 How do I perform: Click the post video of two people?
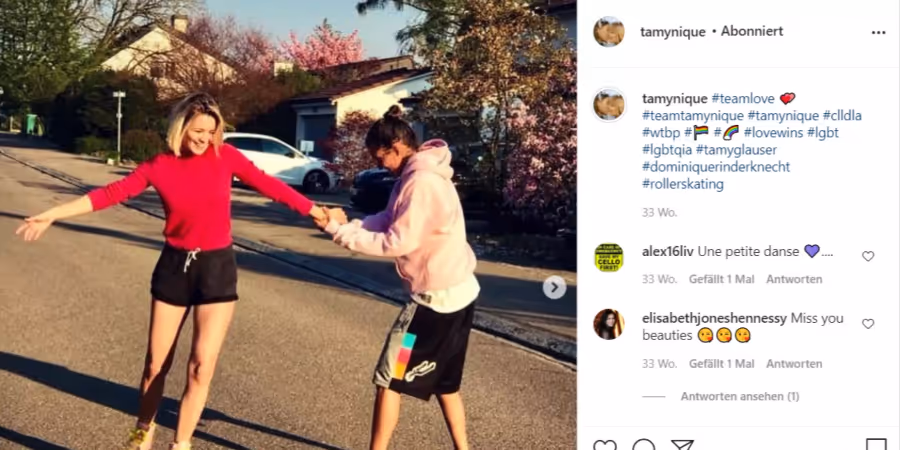288,225
